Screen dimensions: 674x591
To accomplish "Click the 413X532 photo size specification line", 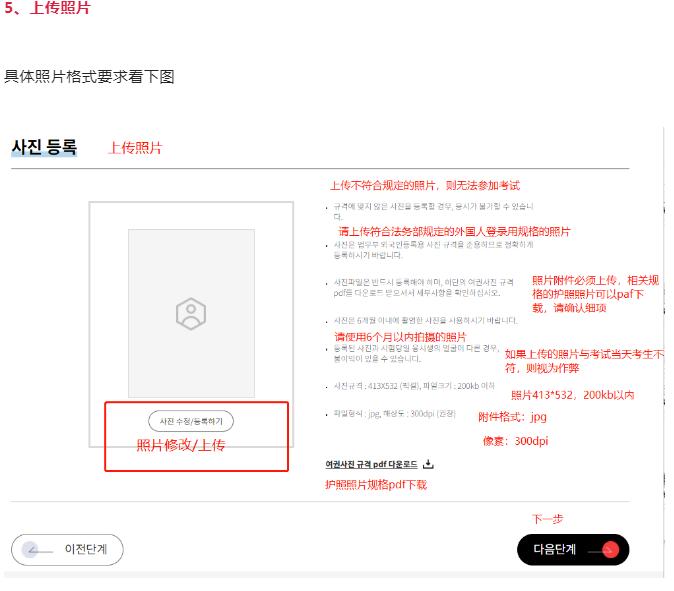I will [x=414, y=386].
